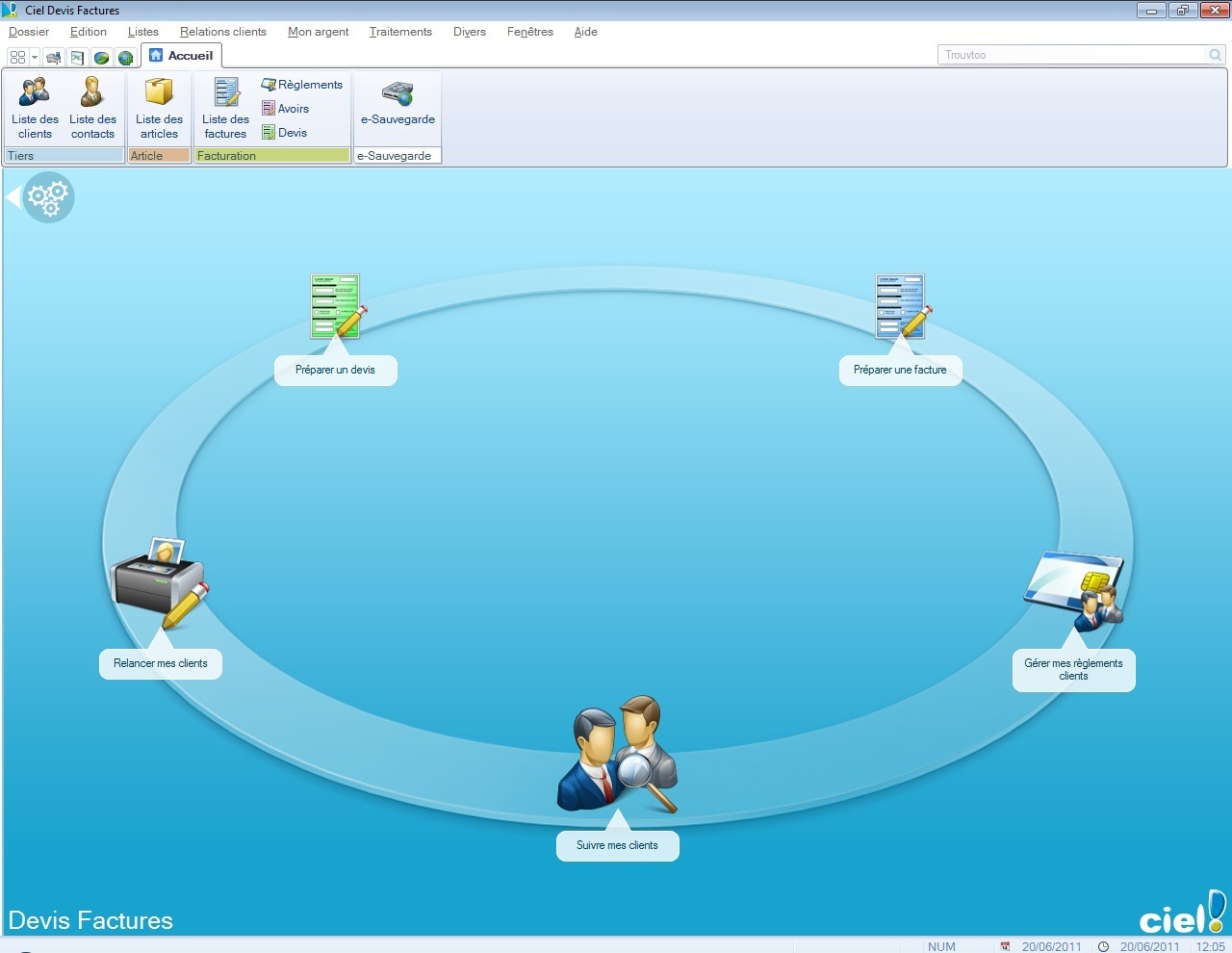
Task: Click the chart sheet toolbar icon
Action: [x=77, y=57]
